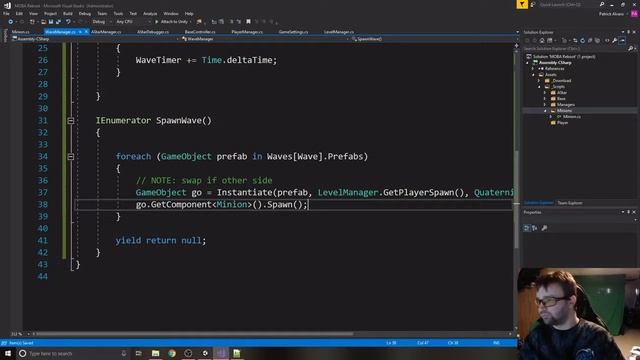Image resolution: width=640 pixels, height=360 pixels.
Task: Switch to the BaseController.cs tab
Action: click(200, 31)
